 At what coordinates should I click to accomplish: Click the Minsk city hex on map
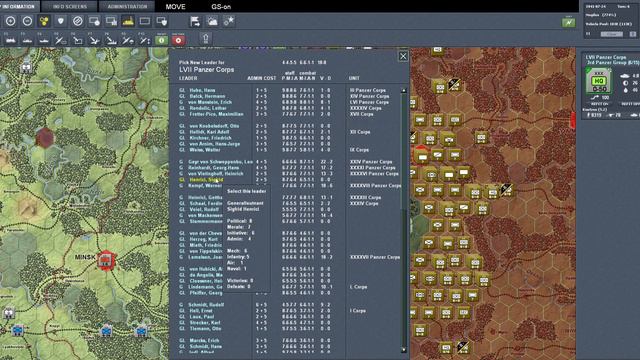(106, 260)
